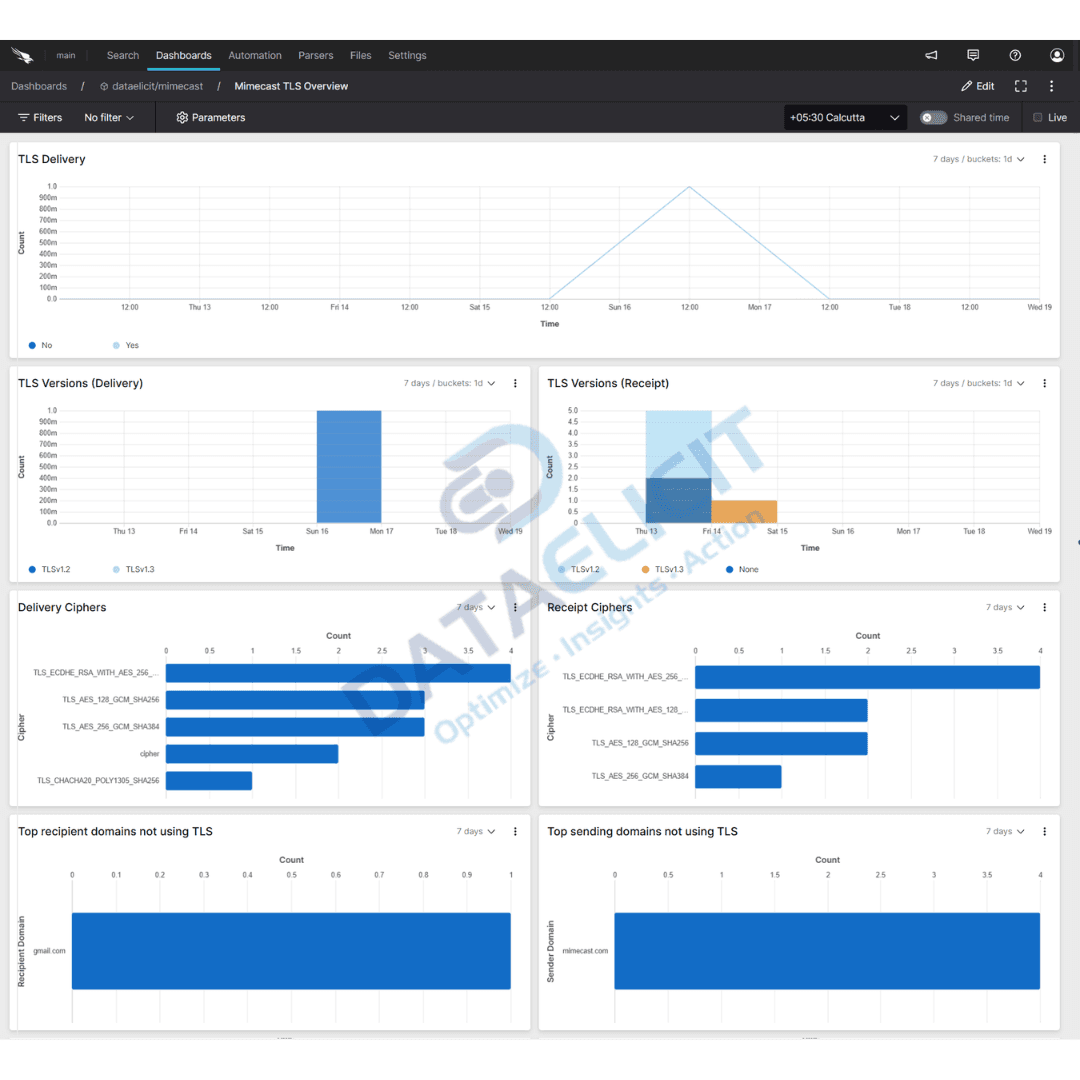Click the Dashboards breadcrumb link
Image resolution: width=1080 pixels, height=1080 pixels.
tap(39, 86)
